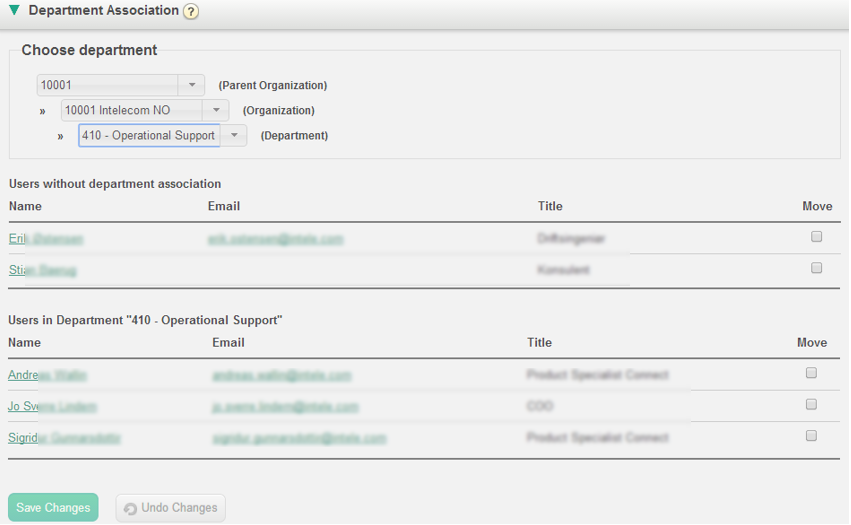Open the Organization dropdown
This screenshot has height=525, width=851.
[215, 110]
